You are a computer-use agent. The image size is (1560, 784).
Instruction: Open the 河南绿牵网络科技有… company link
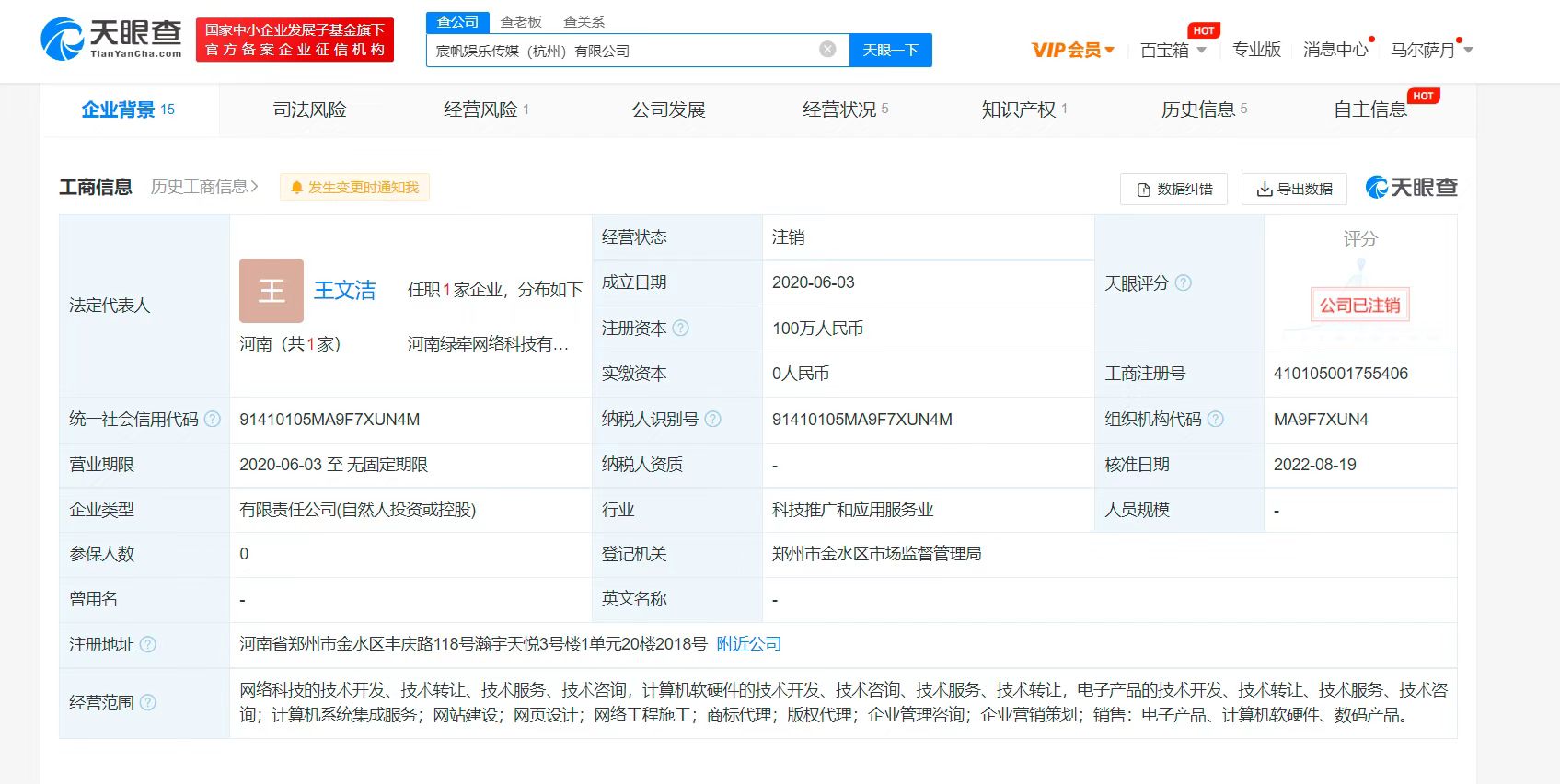pyautogui.click(x=489, y=343)
